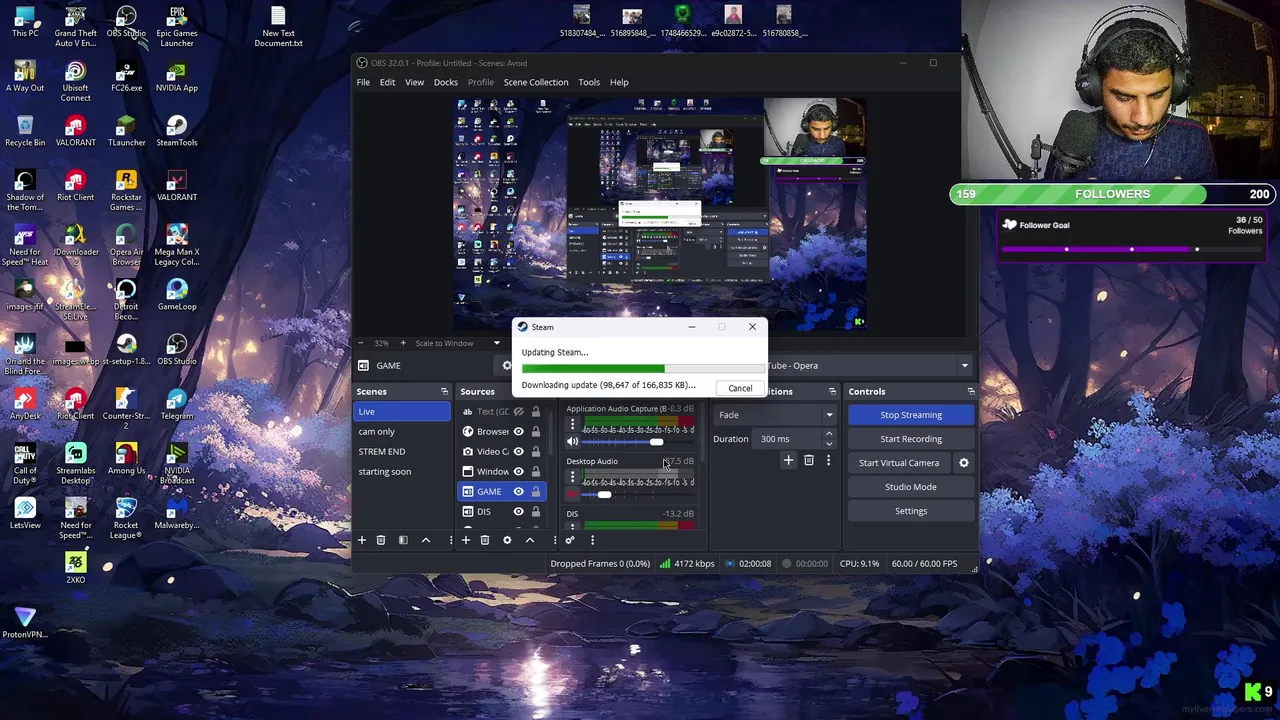Viewport: 1280px width, 720px height.
Task: Adjust Desktop Audio volume slider
Action: [604, 494]
